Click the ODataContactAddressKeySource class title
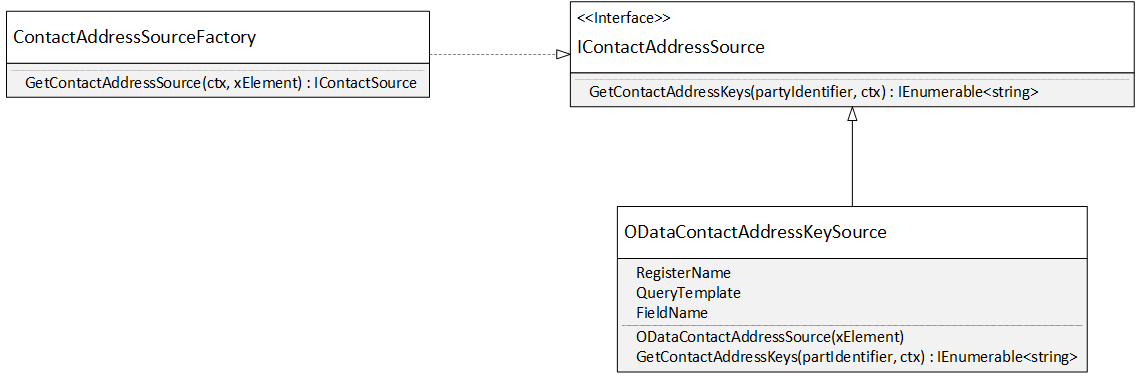This screenshot has width=1138, height=376. tap(756, 232)
